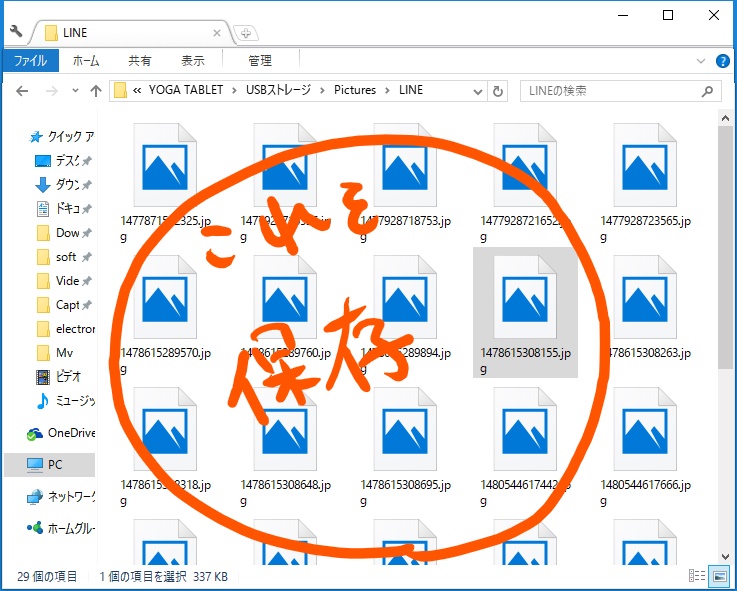Open the electron folder in sidebar
Screen dimensions: 737x591
65,329
